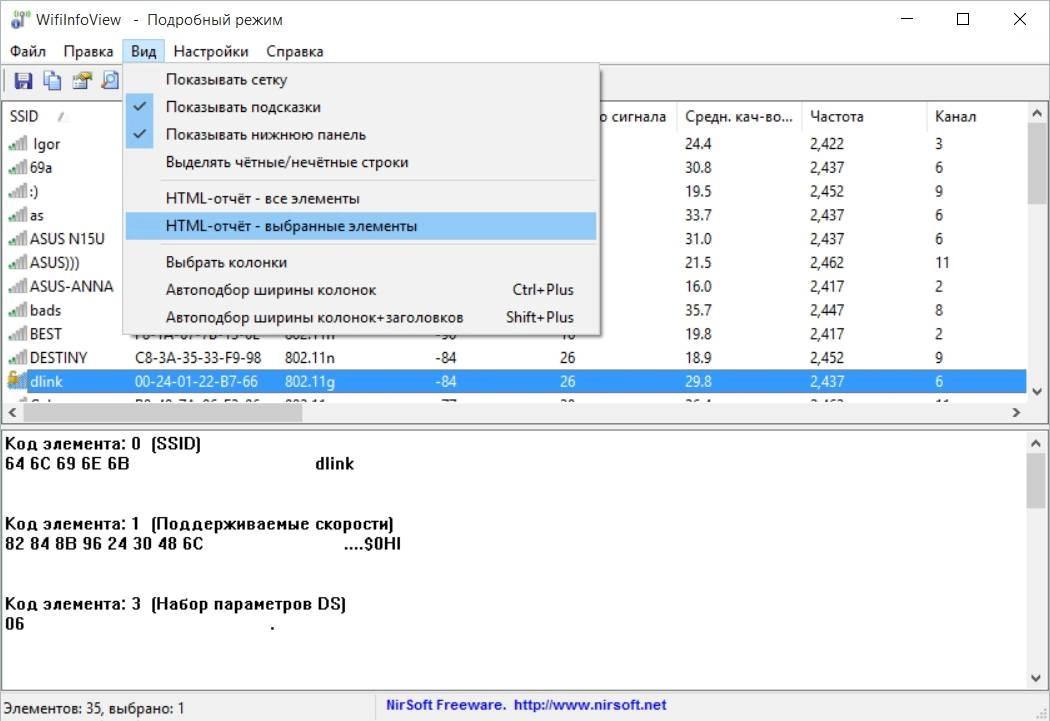Screen dimensions: 1050x721
Task: Open the Настройки menu
Action: coord(210,52)
